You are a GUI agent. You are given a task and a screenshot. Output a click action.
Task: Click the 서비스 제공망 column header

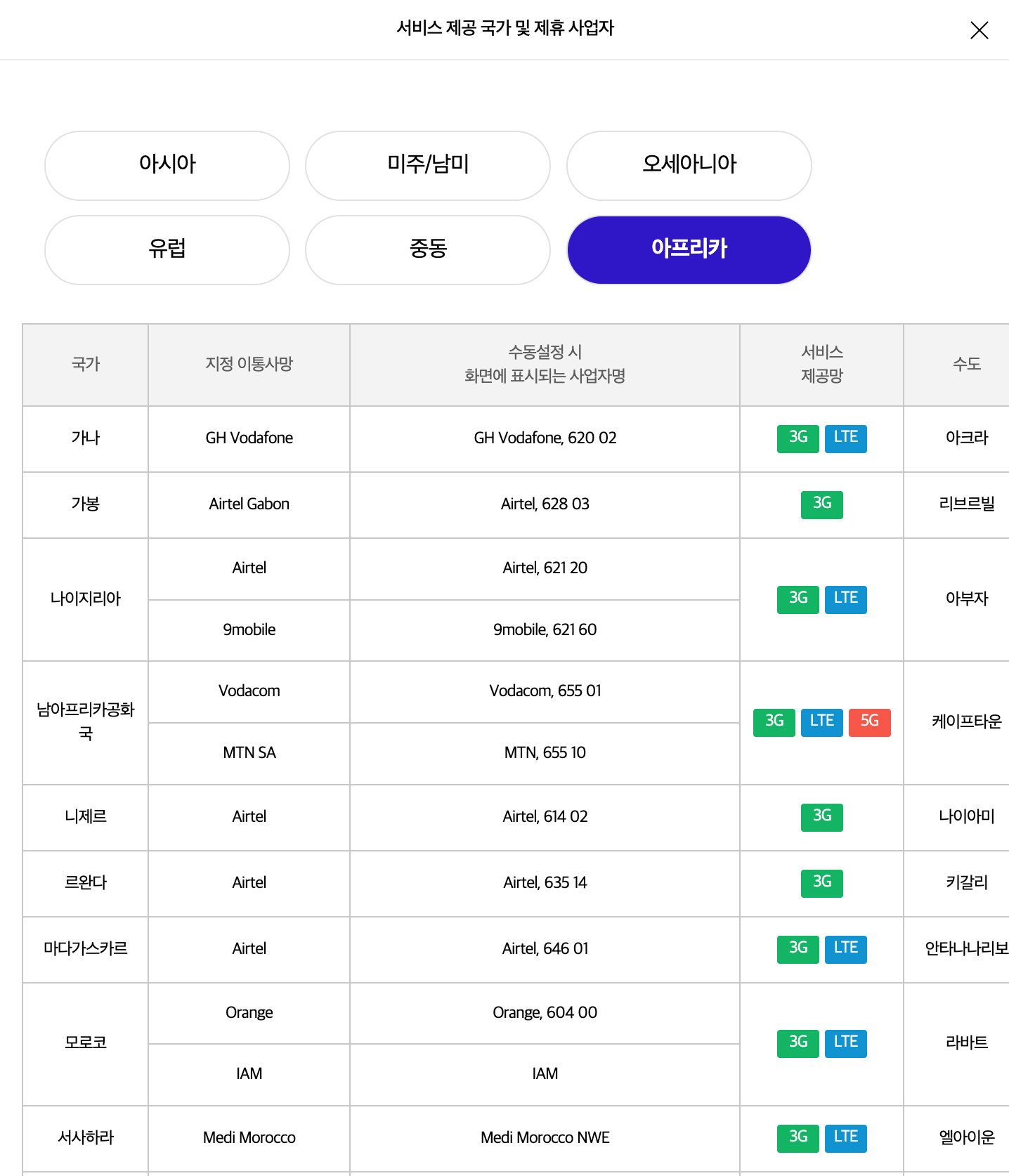point(822,365)
